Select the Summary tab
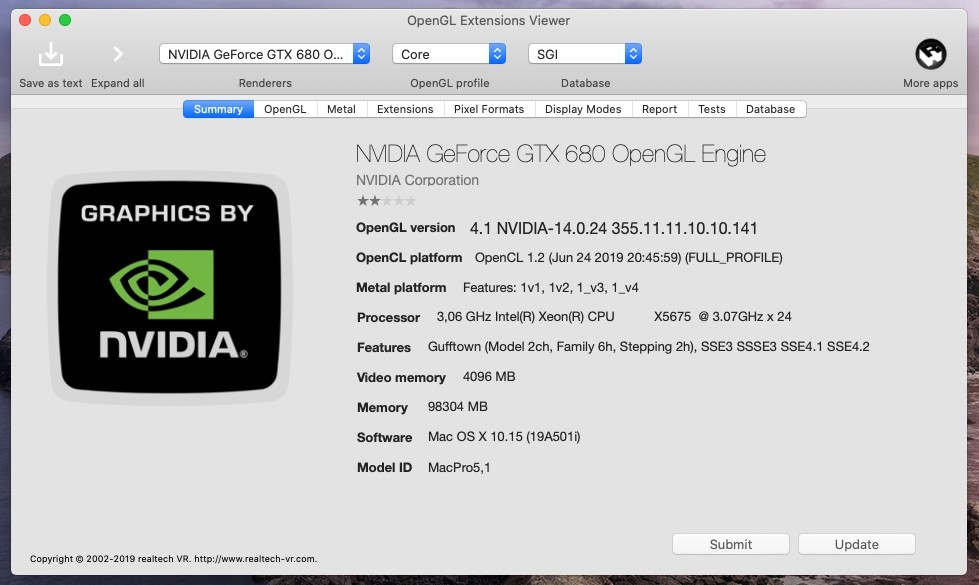The height and width of the screenshot is (585, 979). [x=218, y=109]
